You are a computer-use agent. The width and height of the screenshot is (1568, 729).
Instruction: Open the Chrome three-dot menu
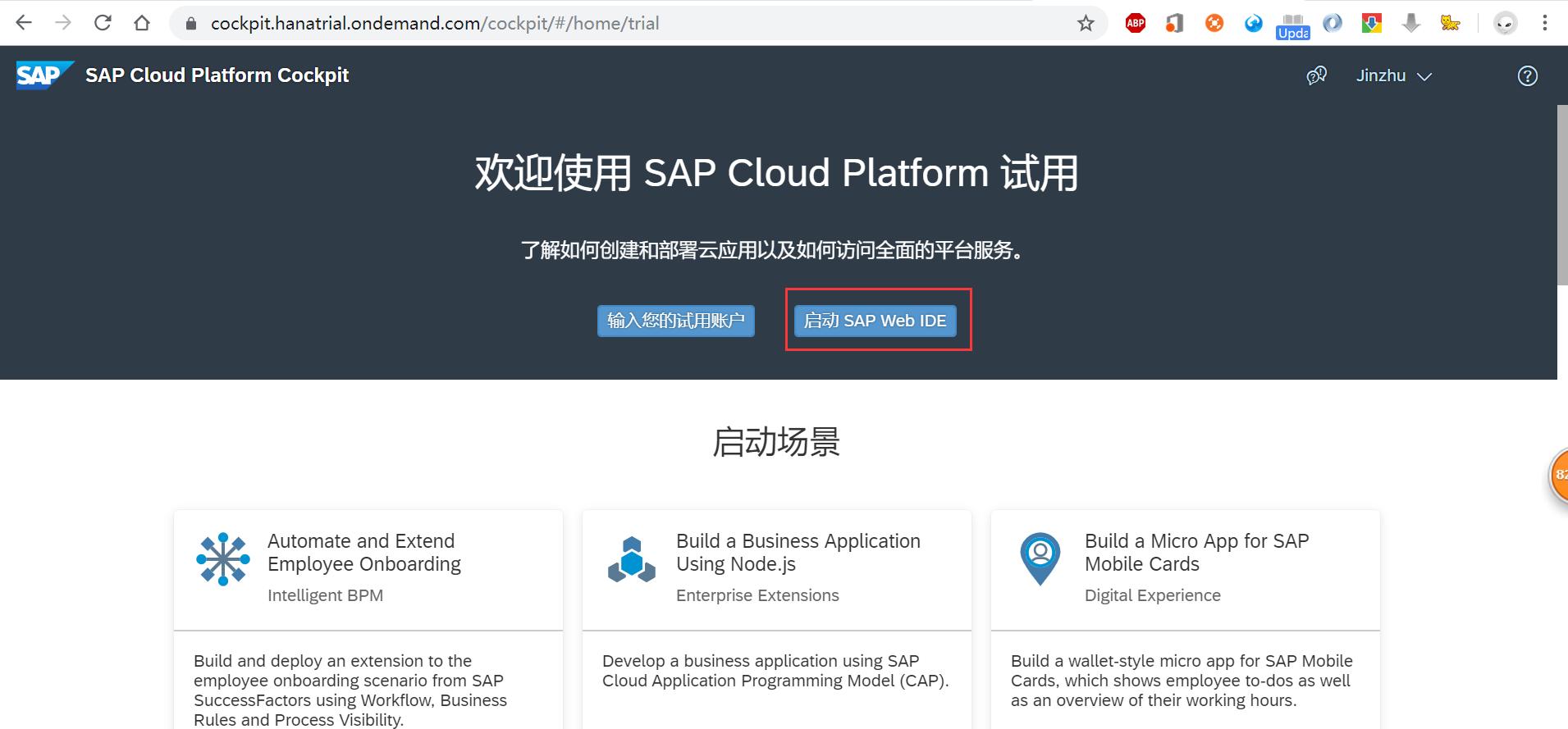[1545, 23]
